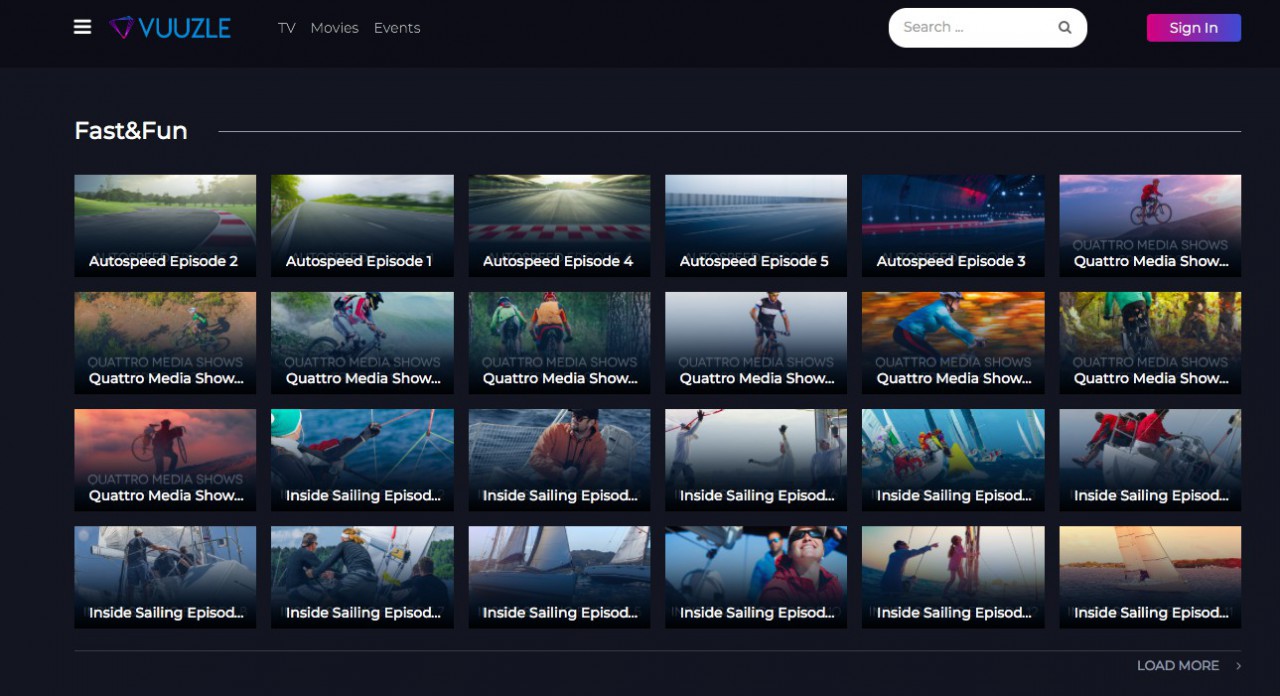Open the top-row Quattro Media Shows thumbnail
This screenshot has width=1280, height=696.
pyautogui.click(x=1150, y=225)
